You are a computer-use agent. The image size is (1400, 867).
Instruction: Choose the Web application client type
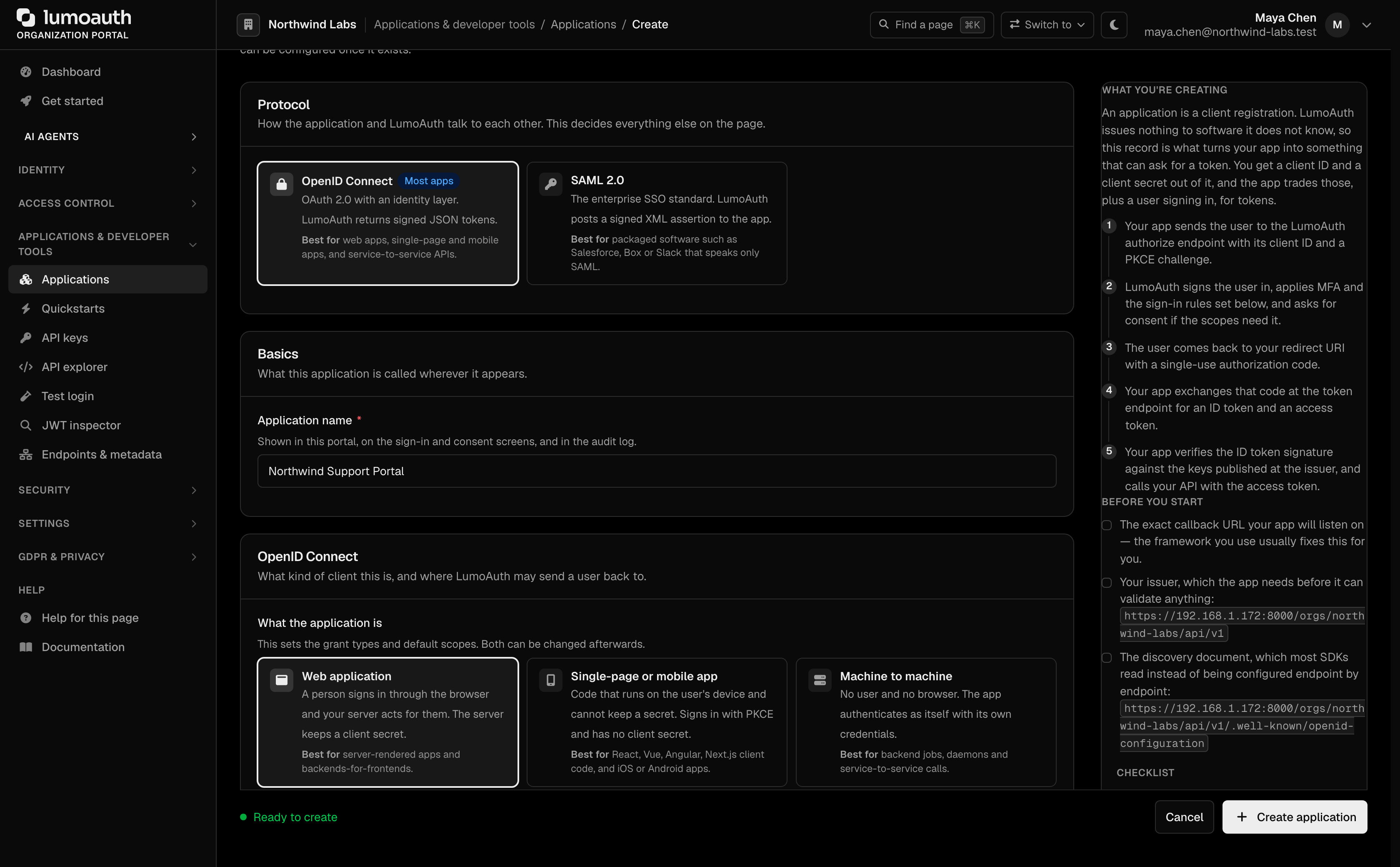(x=388, y=722)
